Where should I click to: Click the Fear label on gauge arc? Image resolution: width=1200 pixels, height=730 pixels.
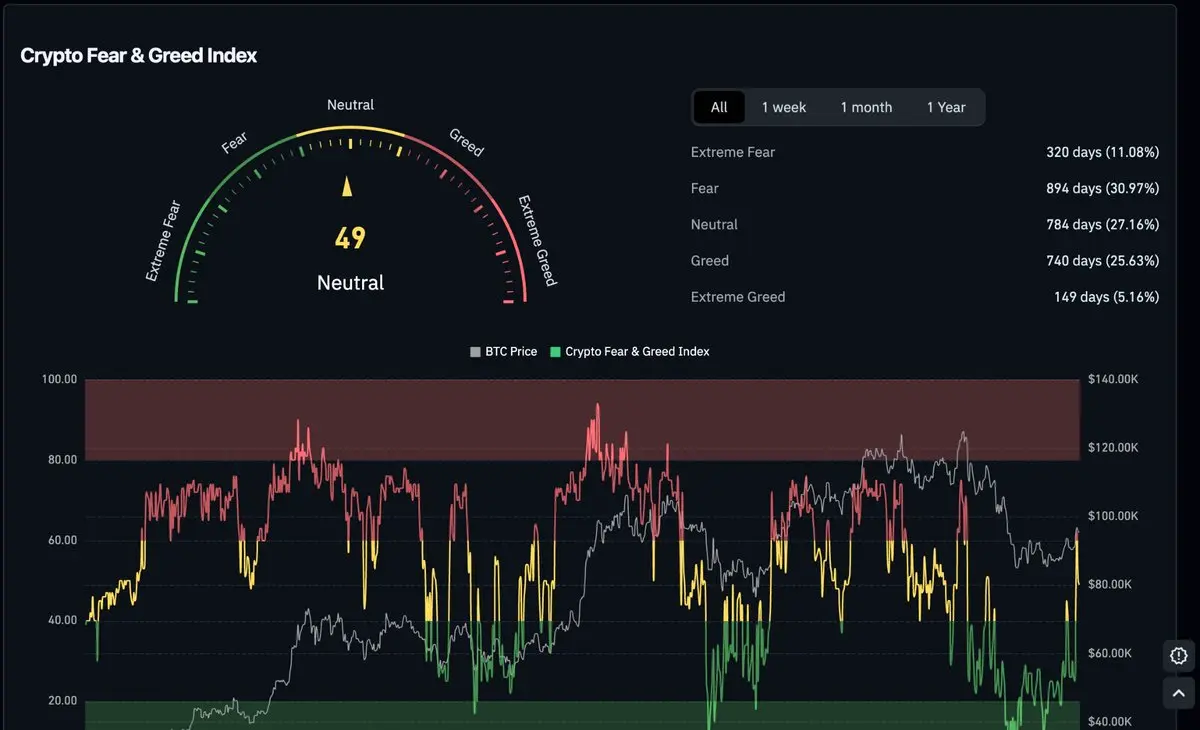tap(234, 143)
